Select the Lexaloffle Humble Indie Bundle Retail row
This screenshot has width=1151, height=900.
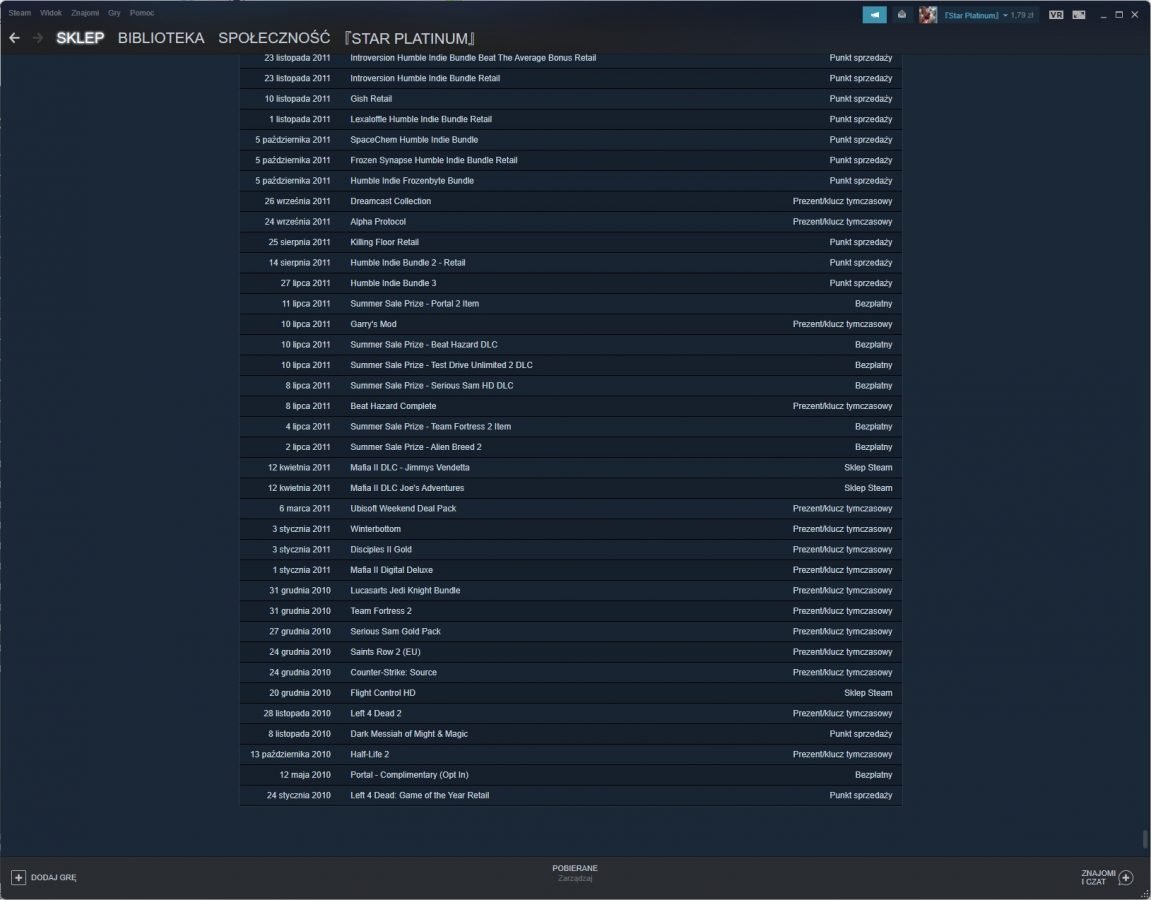[x=570, y=119]
